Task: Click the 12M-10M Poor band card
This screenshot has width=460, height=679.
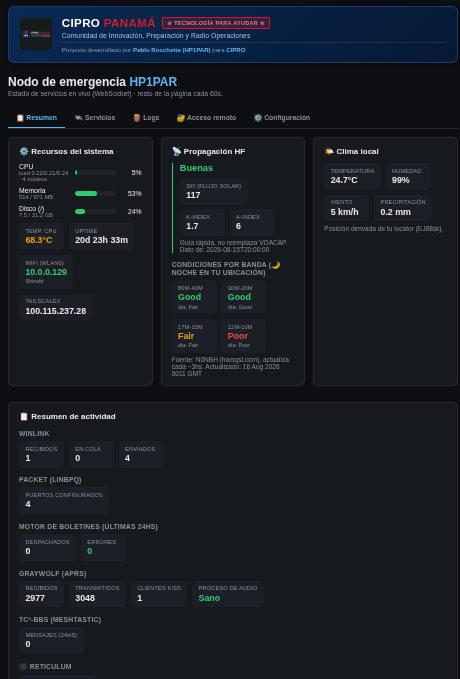Action: 243,336
